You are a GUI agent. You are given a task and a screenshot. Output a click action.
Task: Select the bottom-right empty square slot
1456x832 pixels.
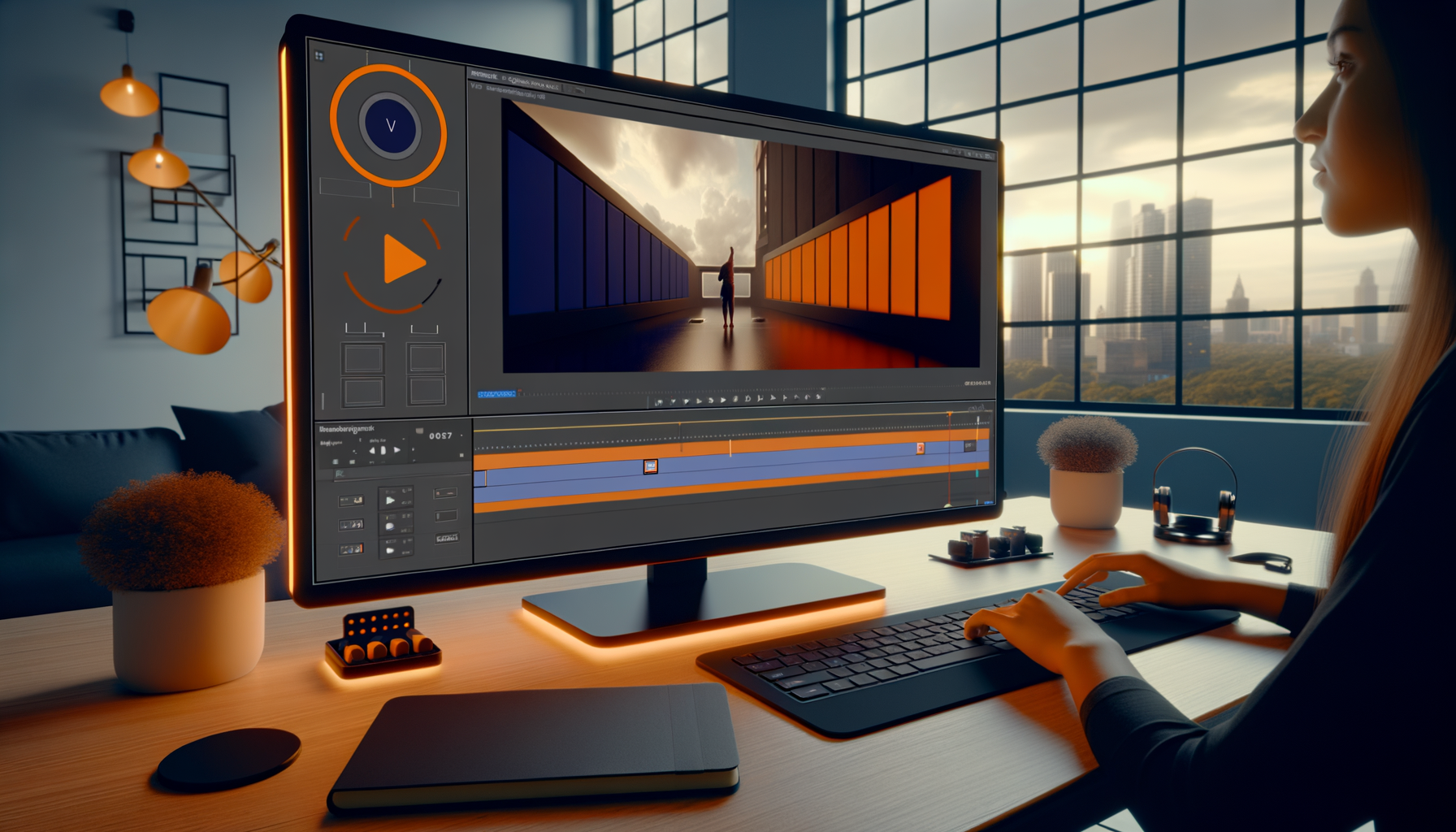point(426,391)
